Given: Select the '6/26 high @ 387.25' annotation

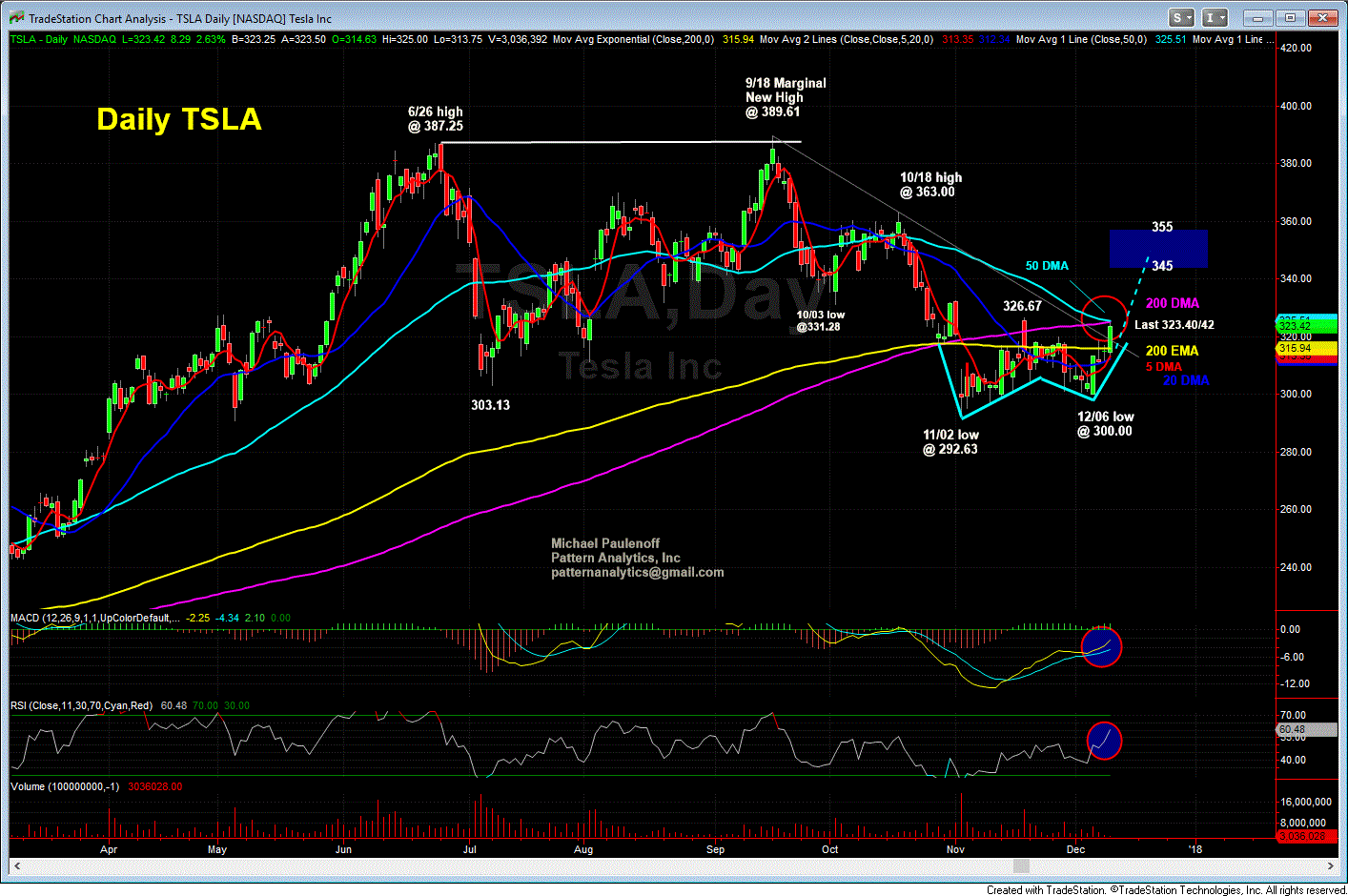Looking at the screenshot, I should [x=436, y=118].
